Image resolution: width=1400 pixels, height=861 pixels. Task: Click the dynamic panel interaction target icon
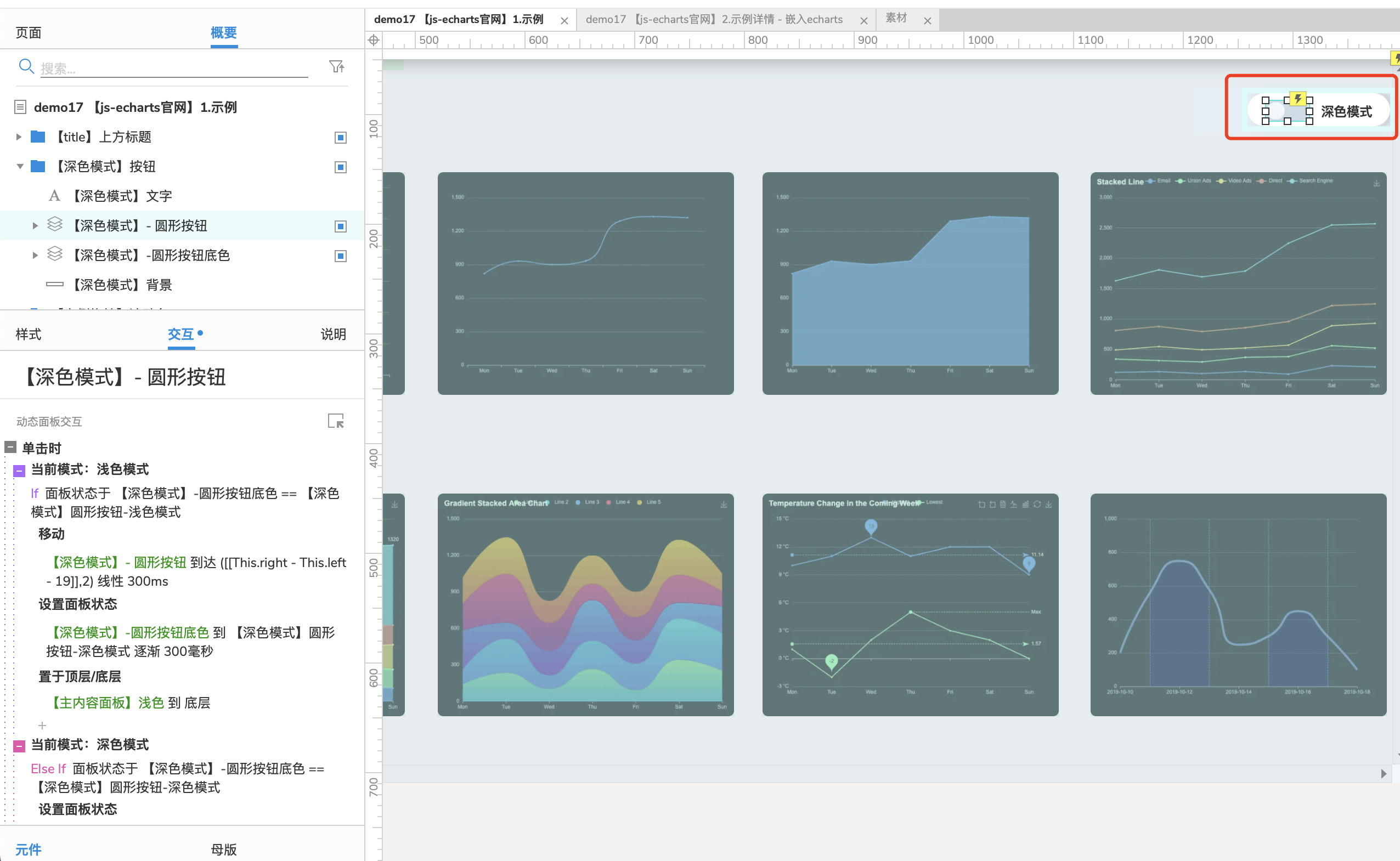tap(336, 421)
